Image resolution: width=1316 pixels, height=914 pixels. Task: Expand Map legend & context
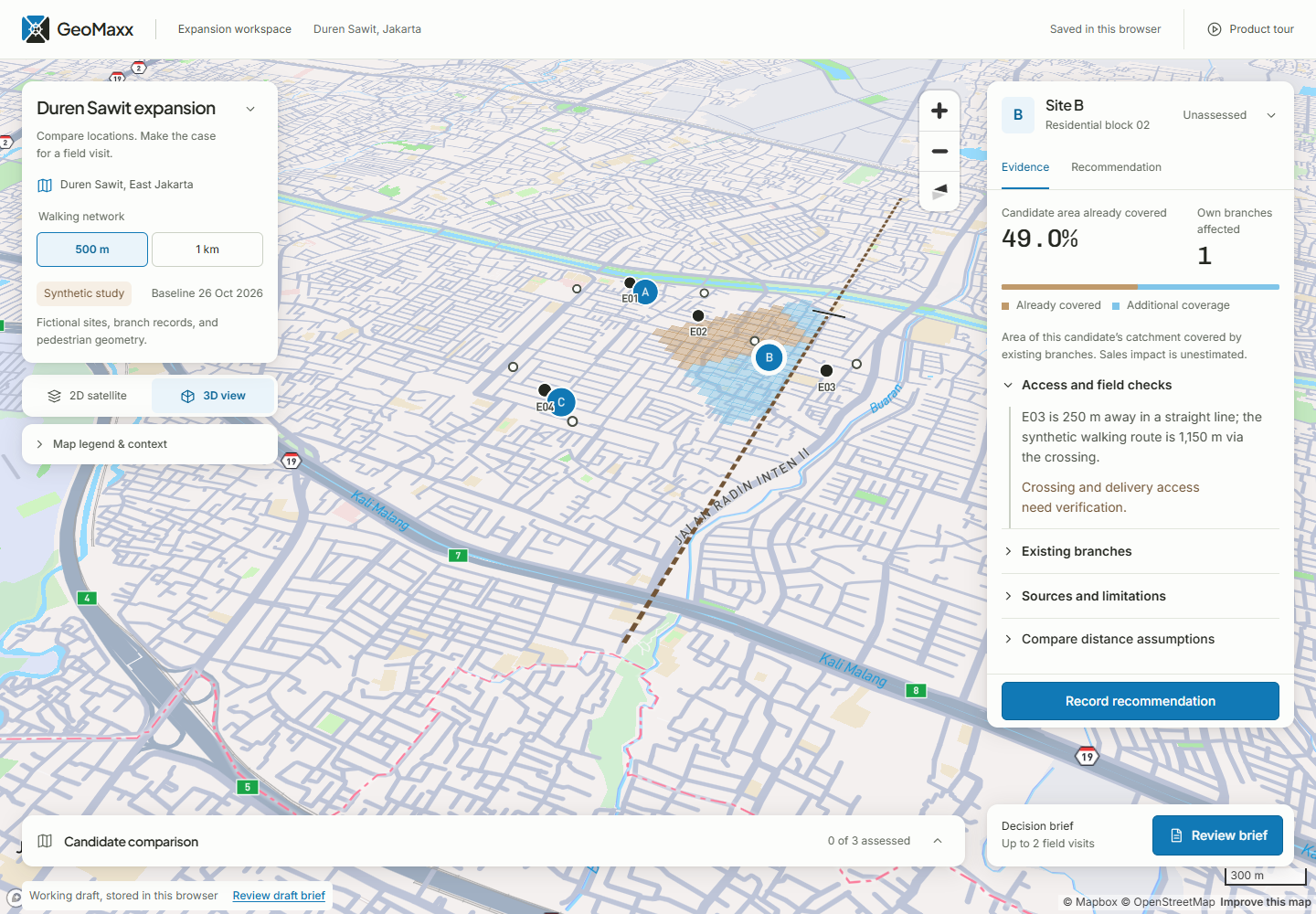(150, 444)
